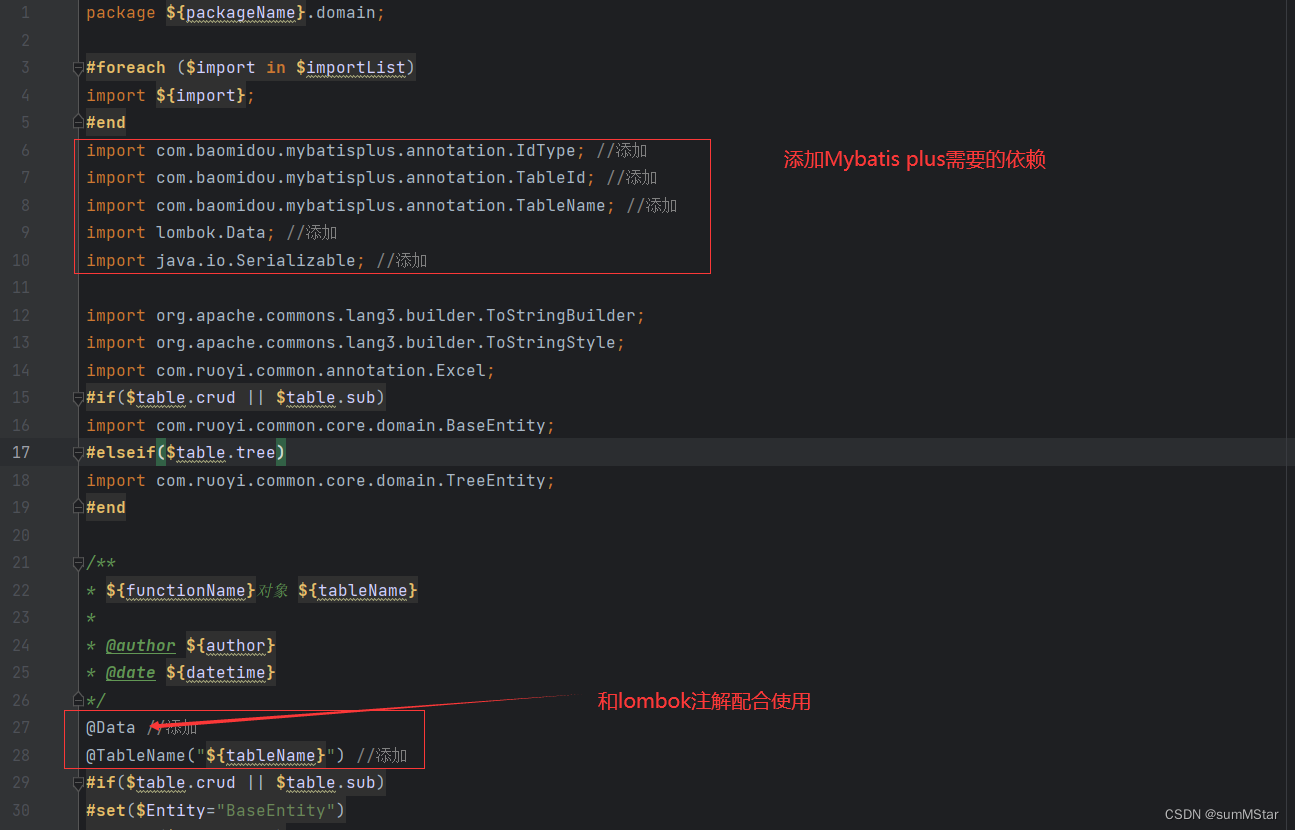Collapse the #foreach block fold marker on line 3
The image size is (1295, 830).
[x=78, y=68]
